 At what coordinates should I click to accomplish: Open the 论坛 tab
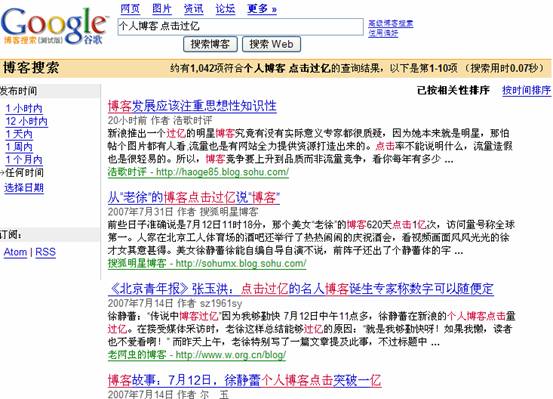pyautogui.click(x=225, y=8)
